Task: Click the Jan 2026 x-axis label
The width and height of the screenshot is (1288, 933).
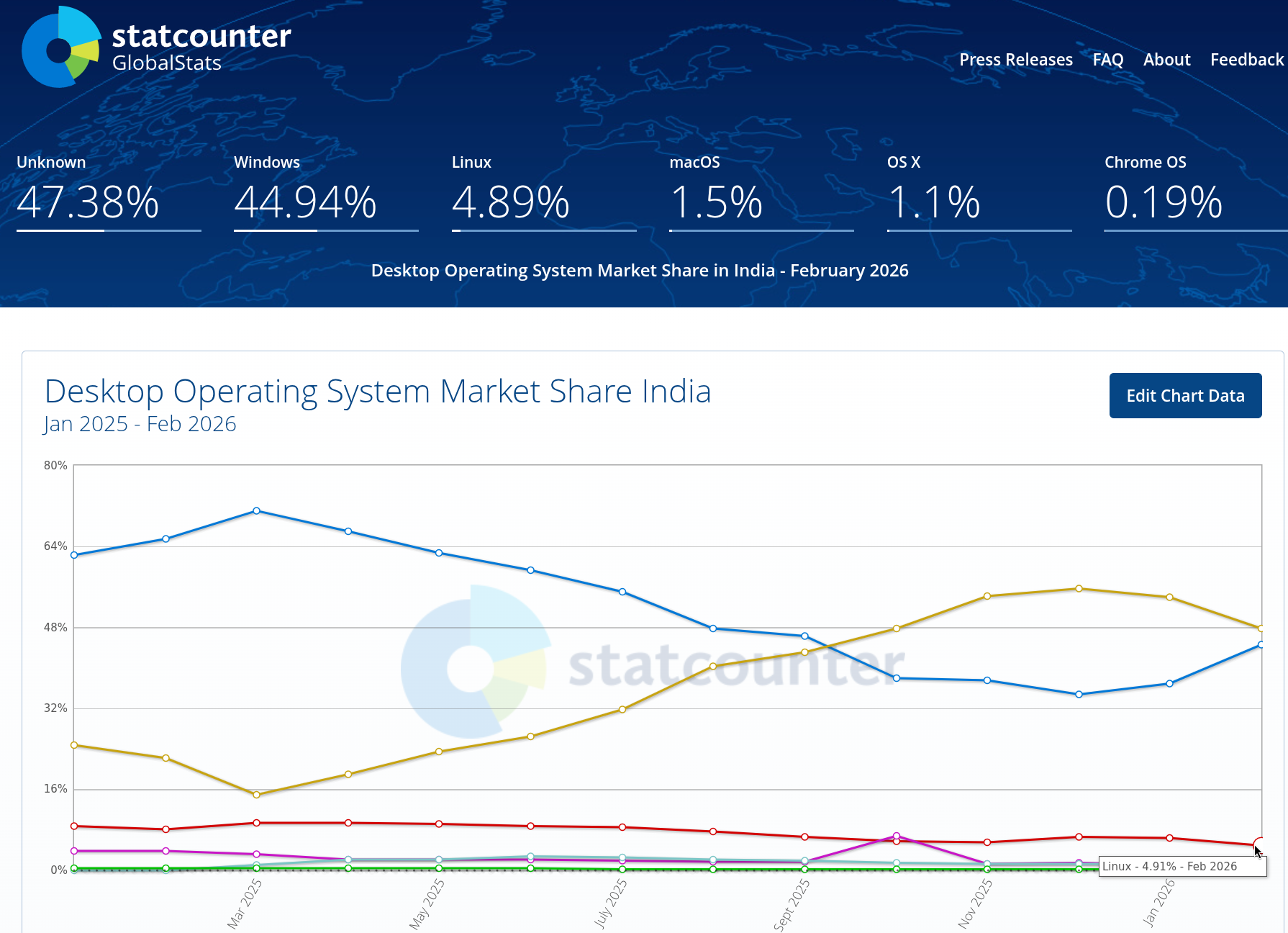Action: click(1158, 903)
